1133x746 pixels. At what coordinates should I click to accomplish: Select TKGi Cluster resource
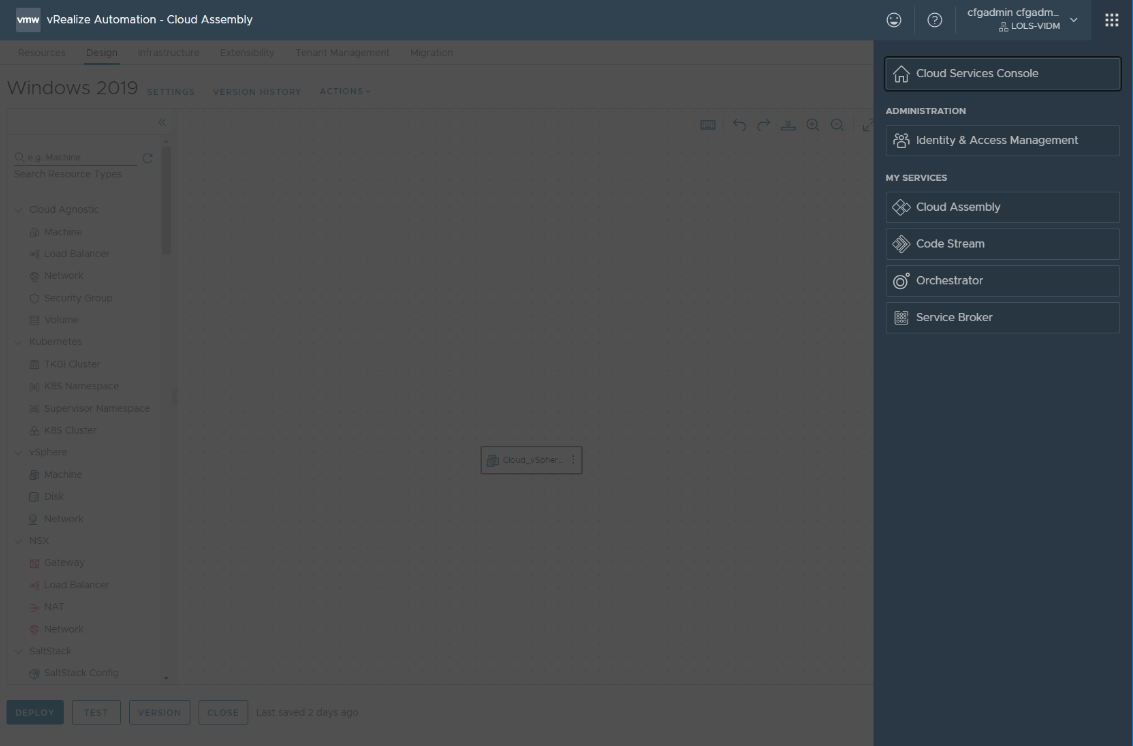64,364
